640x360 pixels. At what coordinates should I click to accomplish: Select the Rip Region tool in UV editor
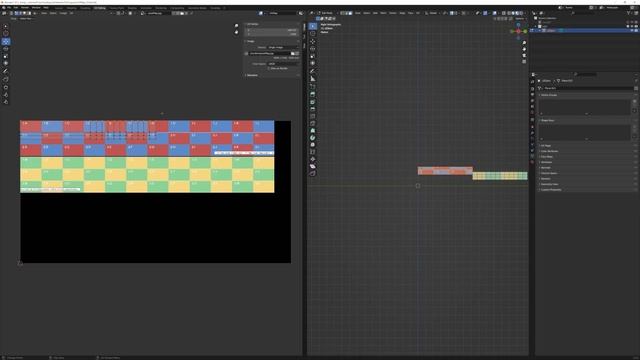[x=6, y=79]
